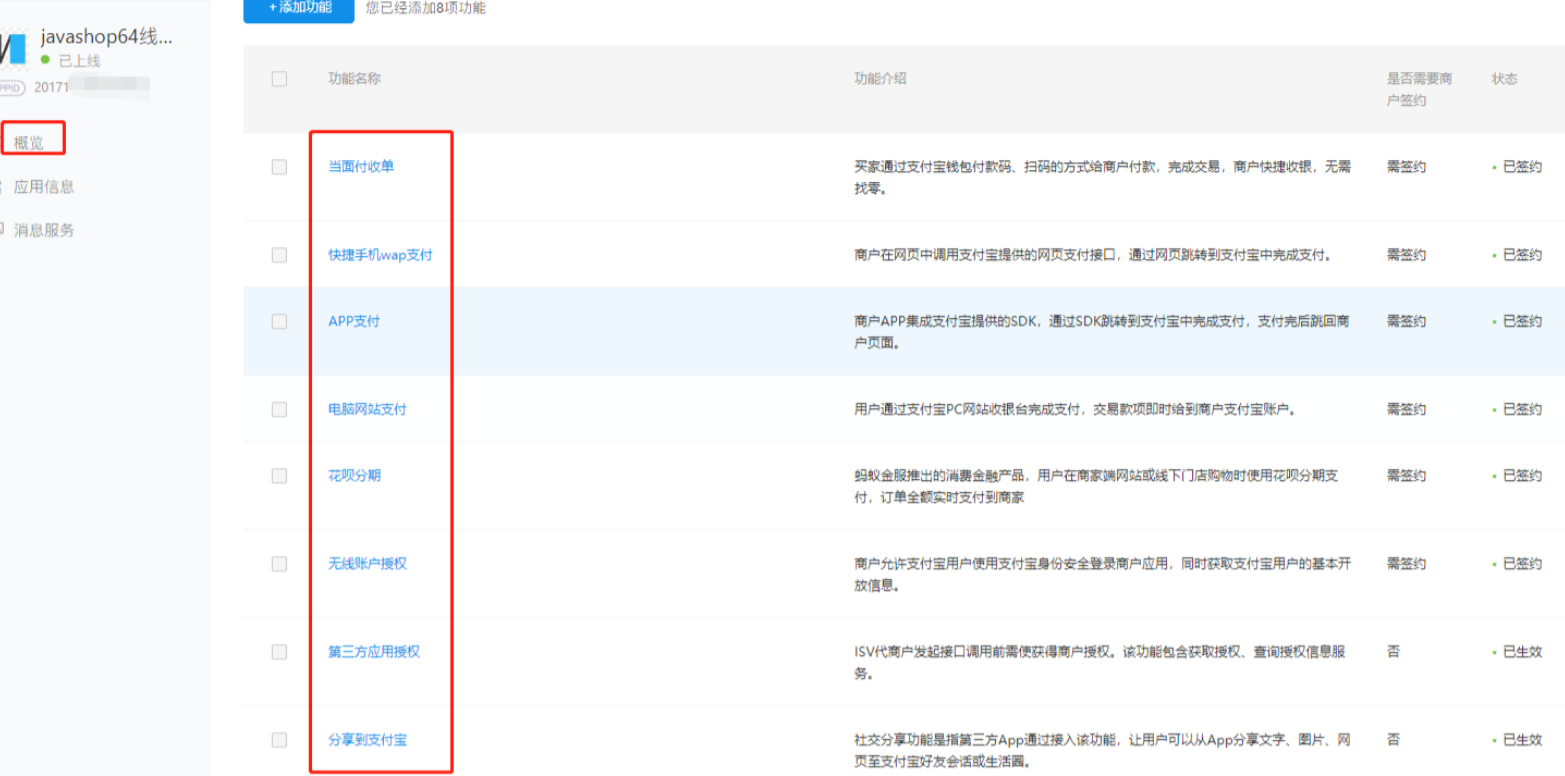1565x776 pixels.
Task: Click the 添加功能 button
Action: pyautogui.click(x=299, y=9)
